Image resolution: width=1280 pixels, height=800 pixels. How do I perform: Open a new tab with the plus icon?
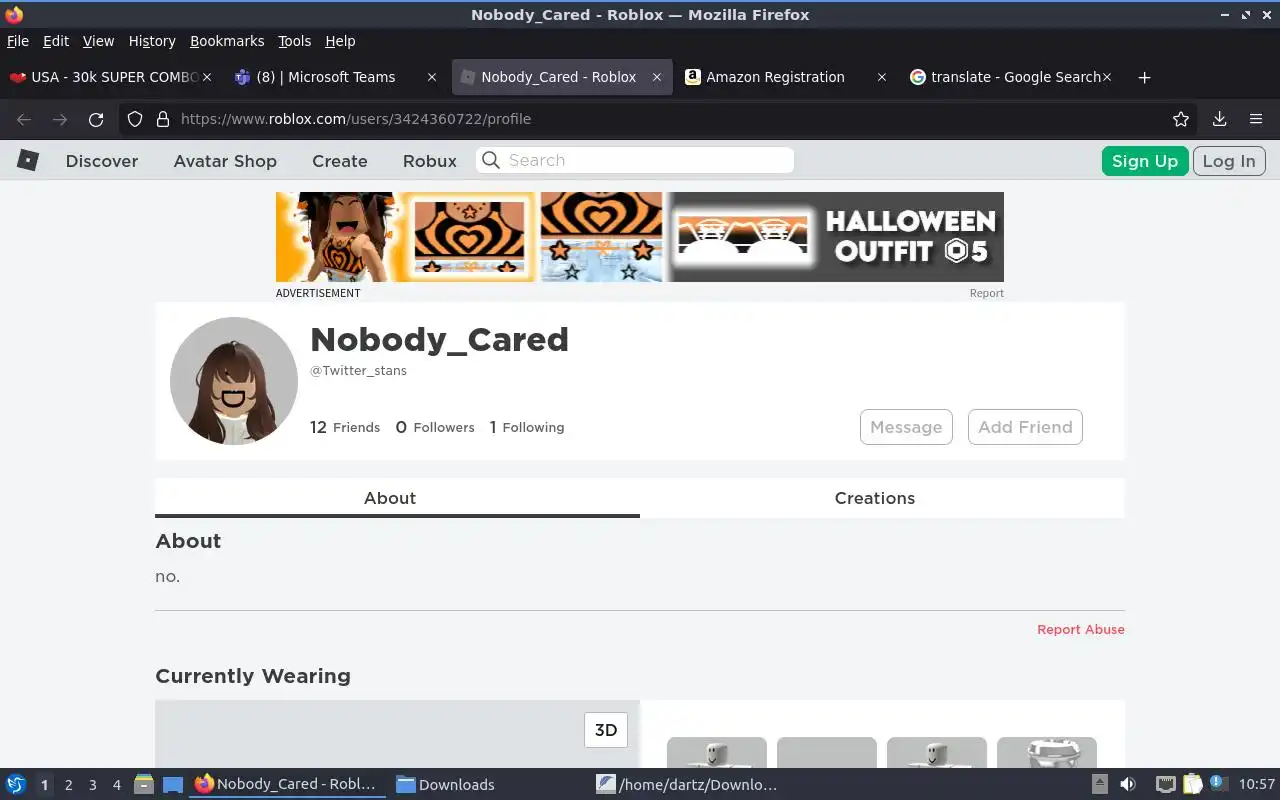tap(1145, 77)
